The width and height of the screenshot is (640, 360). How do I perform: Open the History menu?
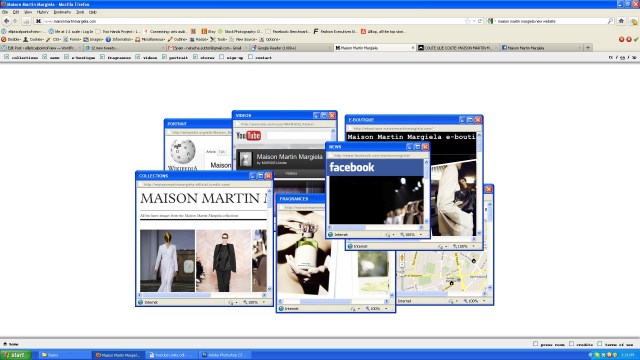pos(42,12)
